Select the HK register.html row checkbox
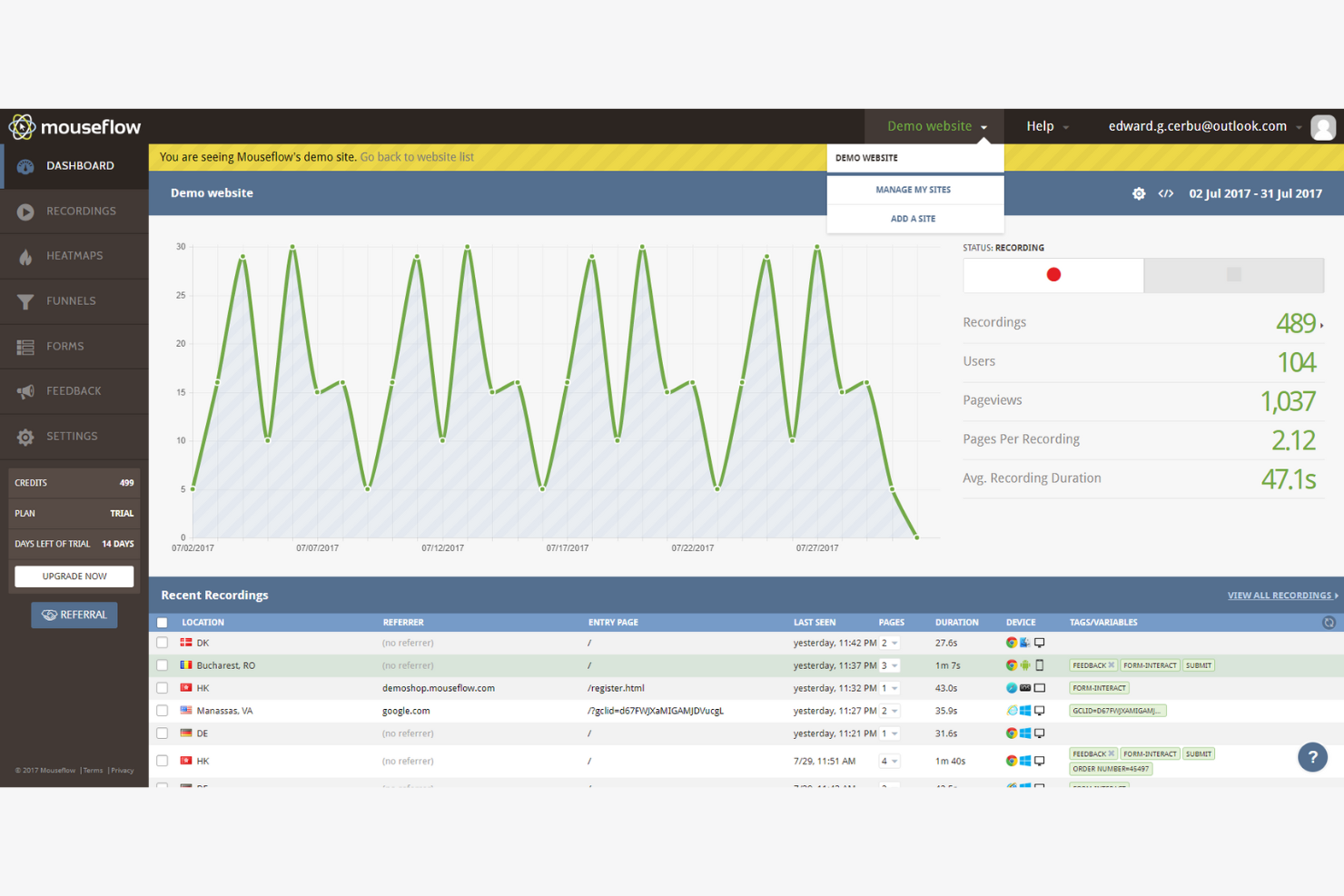Viewport: 1344px width, 896px height. 163,688
